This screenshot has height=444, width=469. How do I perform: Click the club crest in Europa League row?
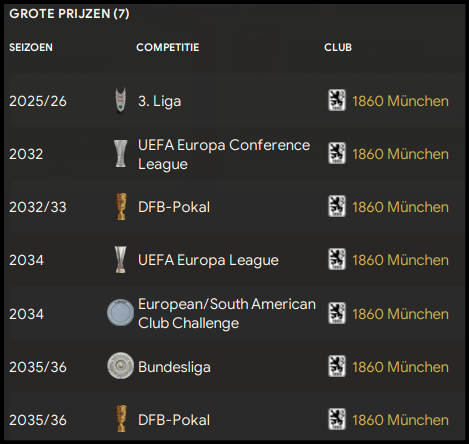coord(337,259)
